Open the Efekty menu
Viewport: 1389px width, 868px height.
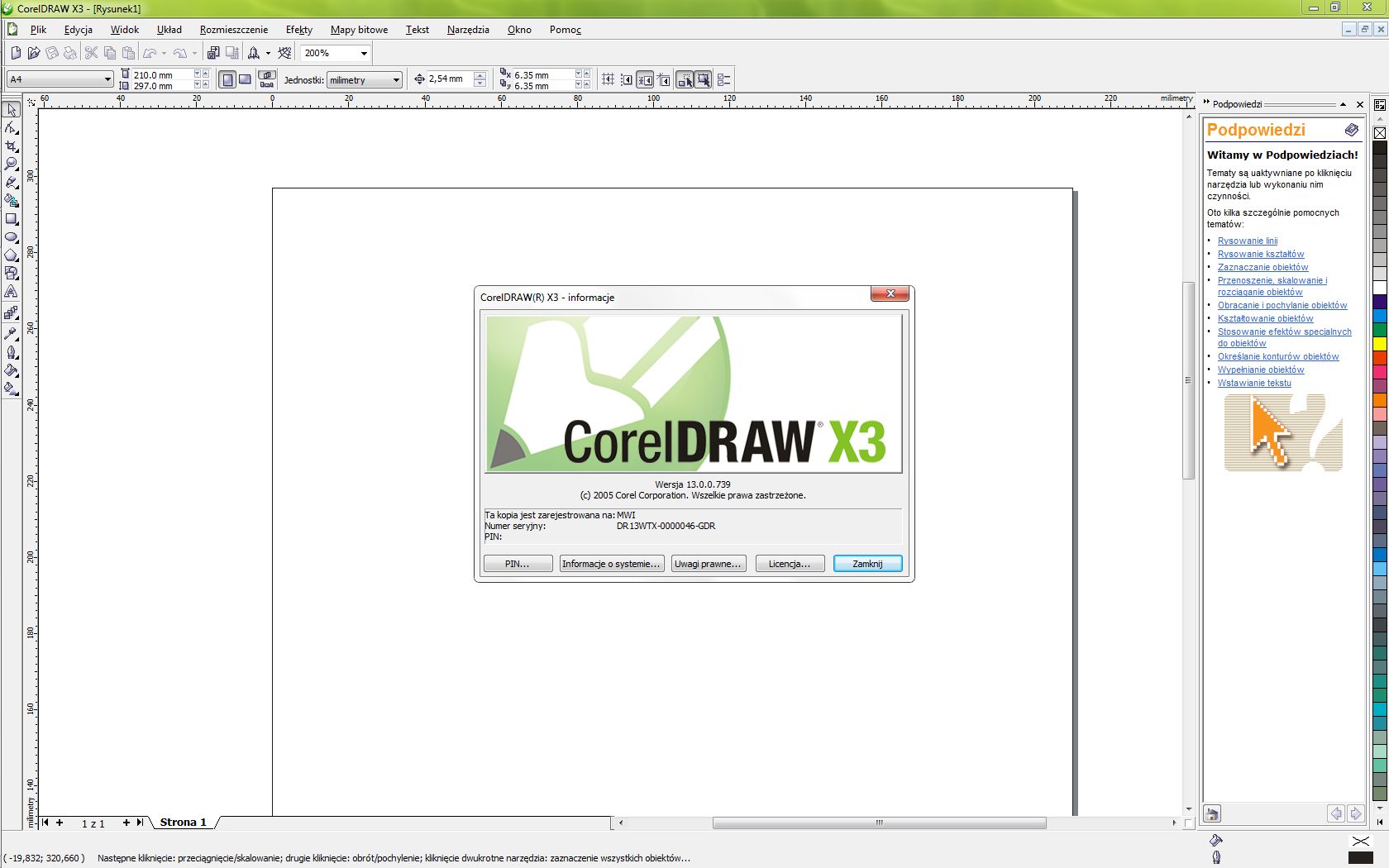pyautogui.click(x=299, y=30)
